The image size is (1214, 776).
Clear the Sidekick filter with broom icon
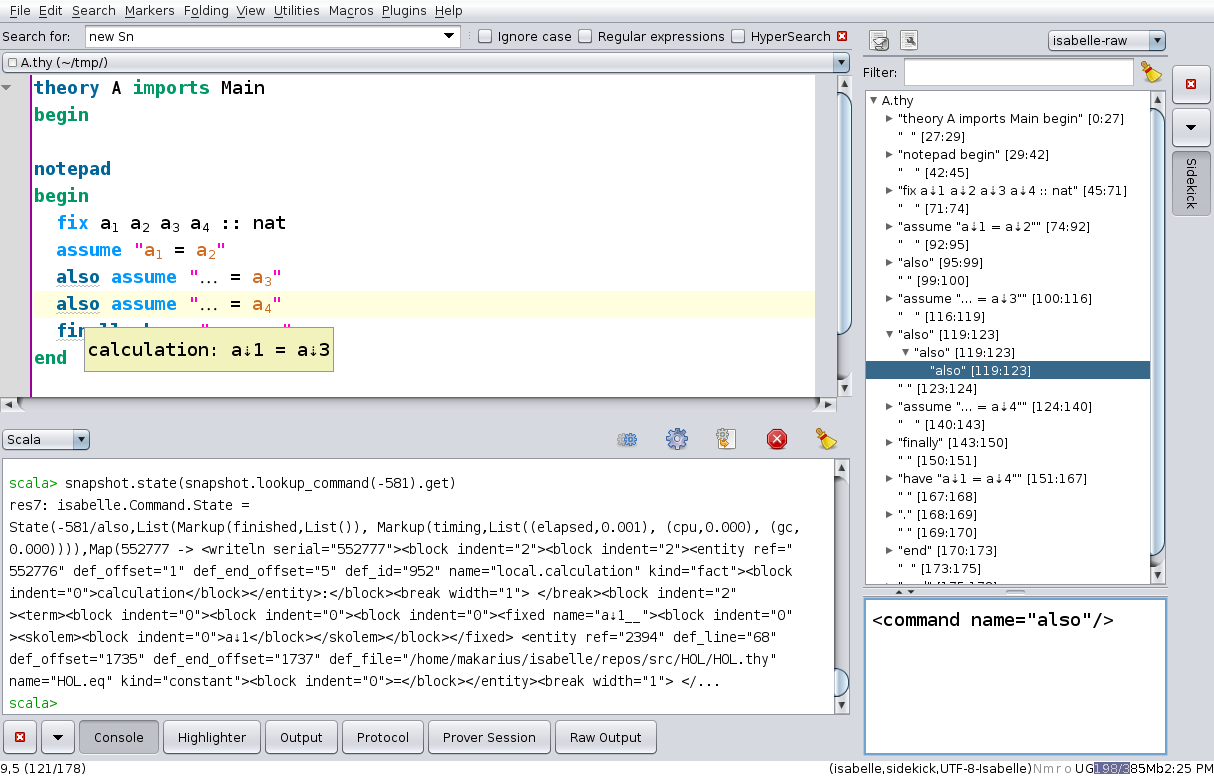(x=1152, y=72)
